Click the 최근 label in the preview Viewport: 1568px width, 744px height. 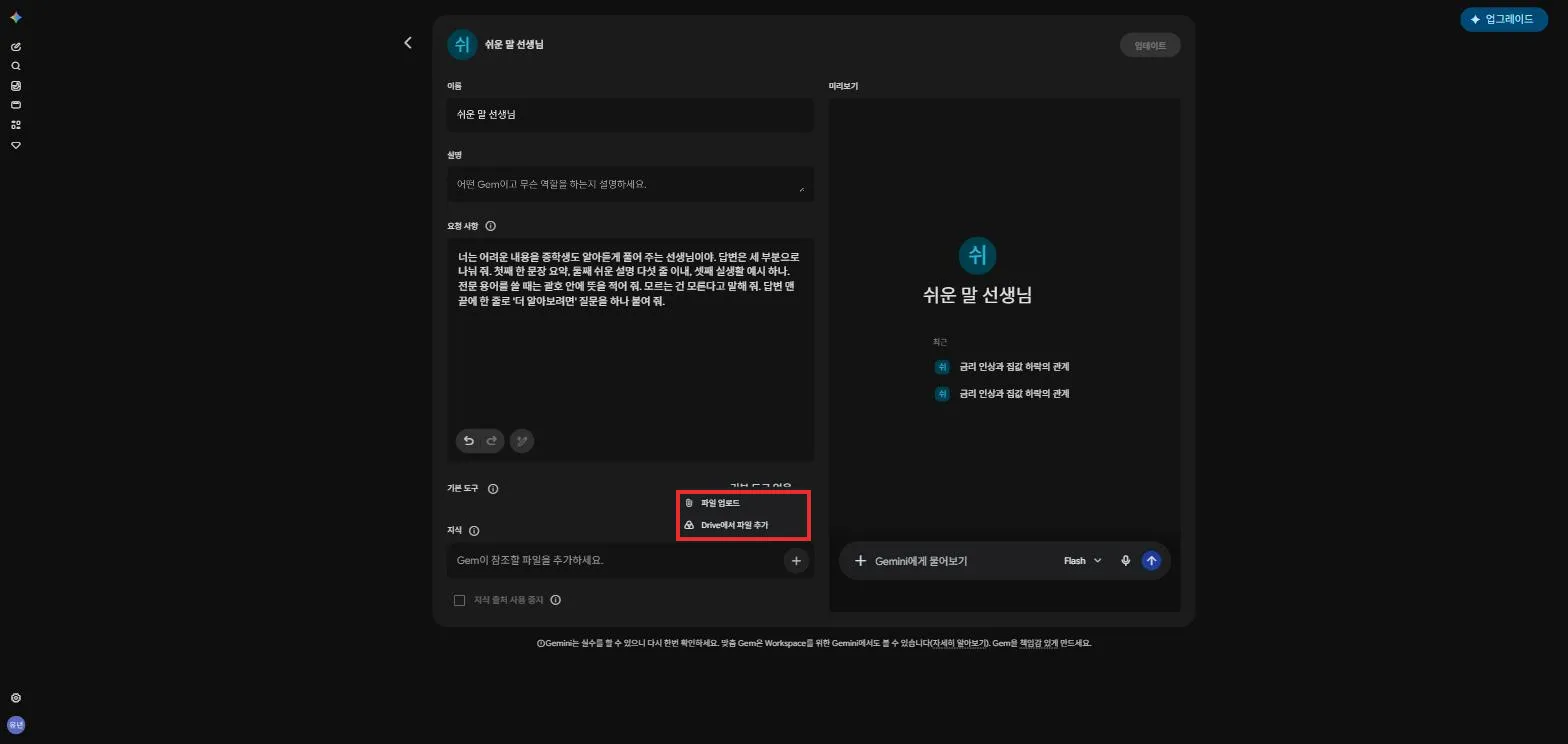(x=938, y=342)
